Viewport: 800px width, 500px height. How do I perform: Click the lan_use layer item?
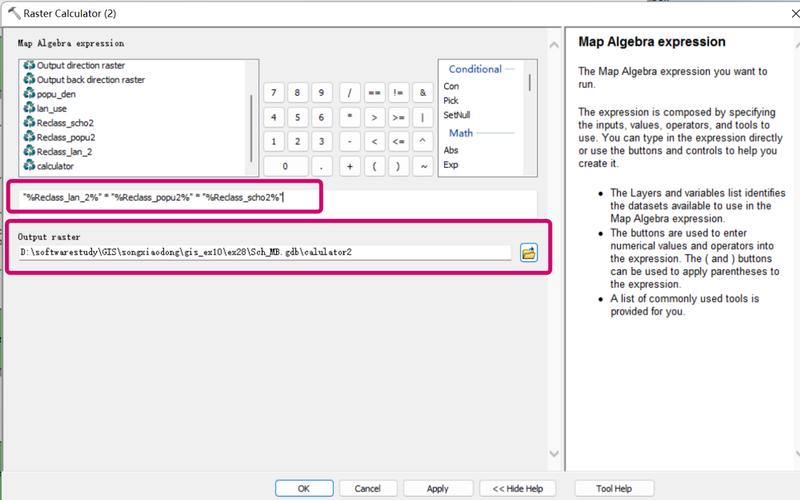click(x=52, y=108)
